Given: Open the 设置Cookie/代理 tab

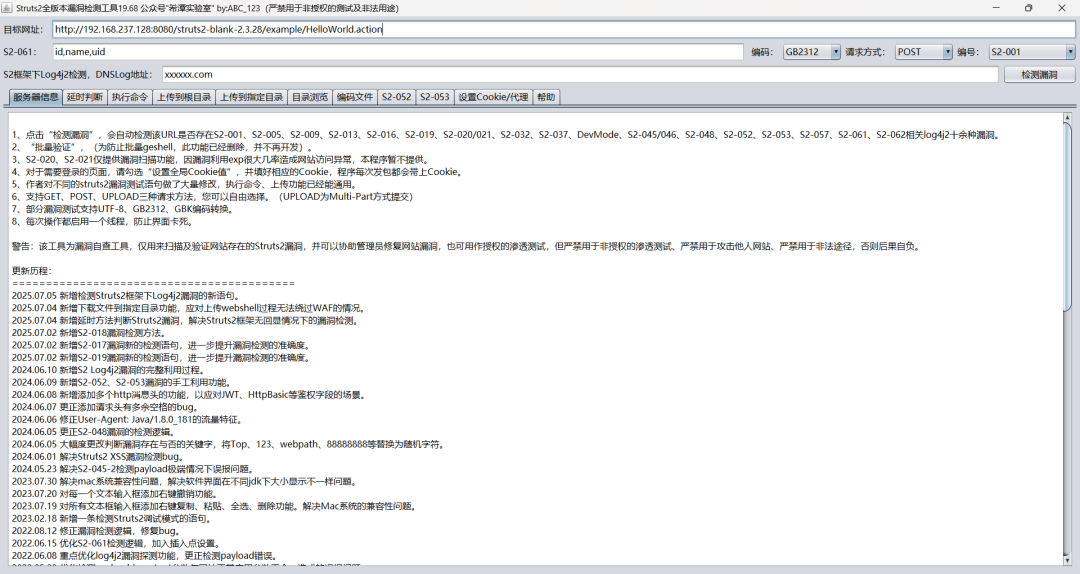Looking at the screenshot, I should point(493,97).
